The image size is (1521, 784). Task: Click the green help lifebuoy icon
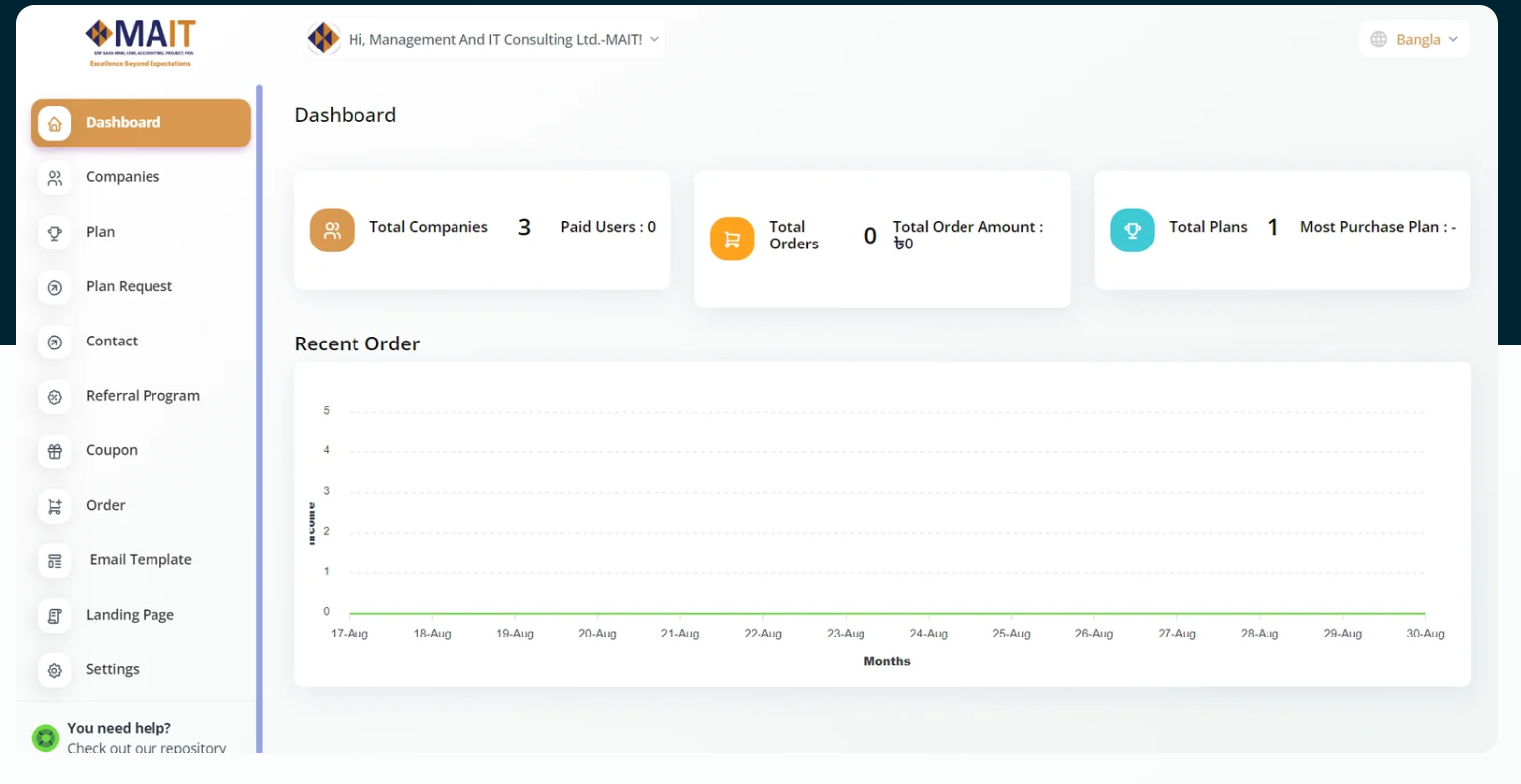pos(46,737)
